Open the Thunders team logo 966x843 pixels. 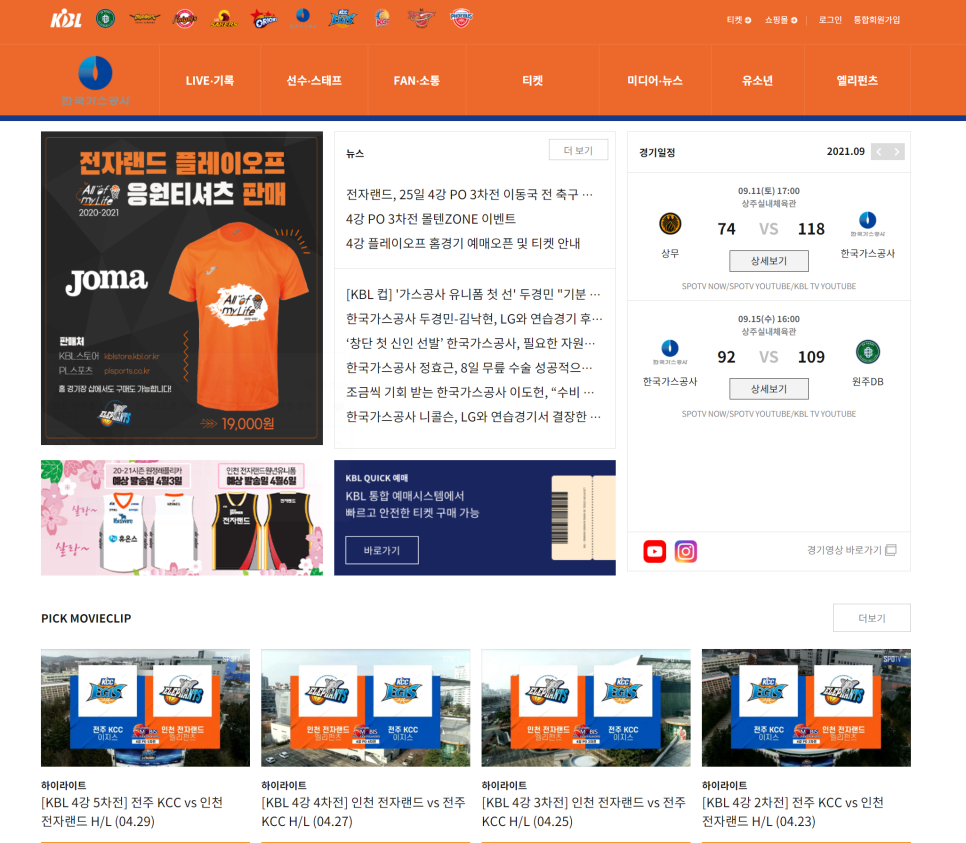pos(145,18)
